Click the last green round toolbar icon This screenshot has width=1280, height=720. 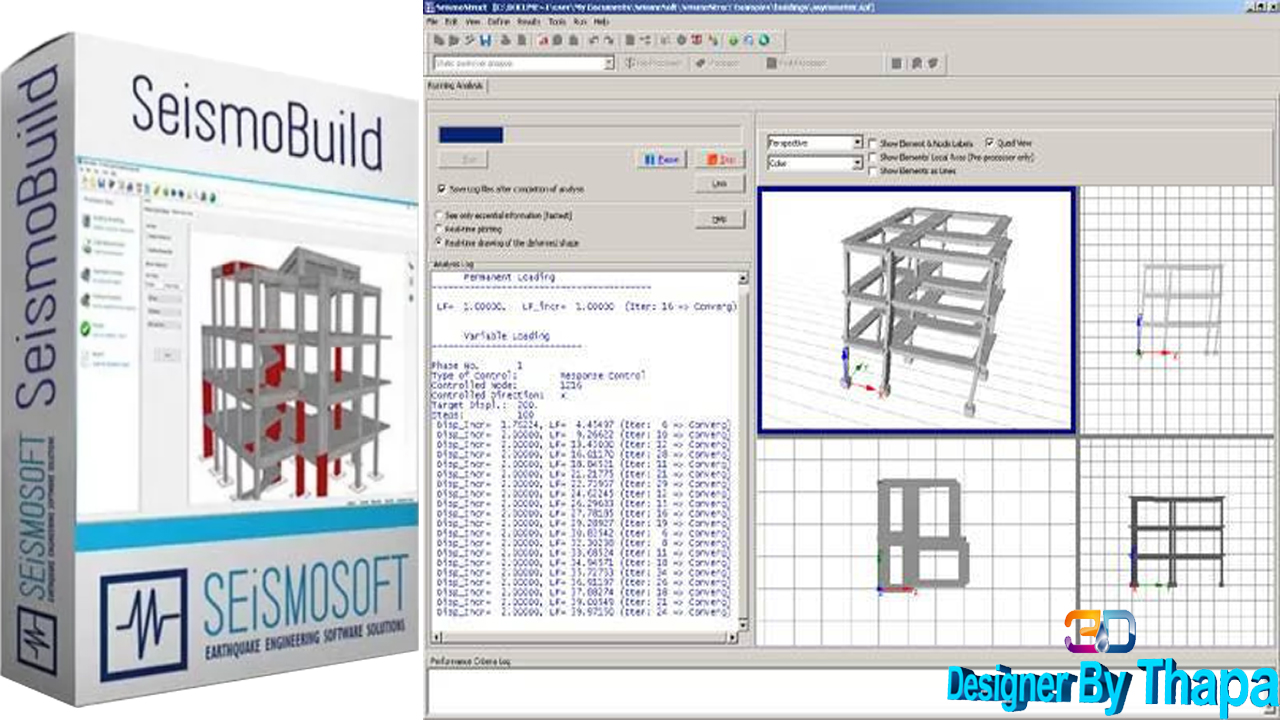click(x=763, y=40)
